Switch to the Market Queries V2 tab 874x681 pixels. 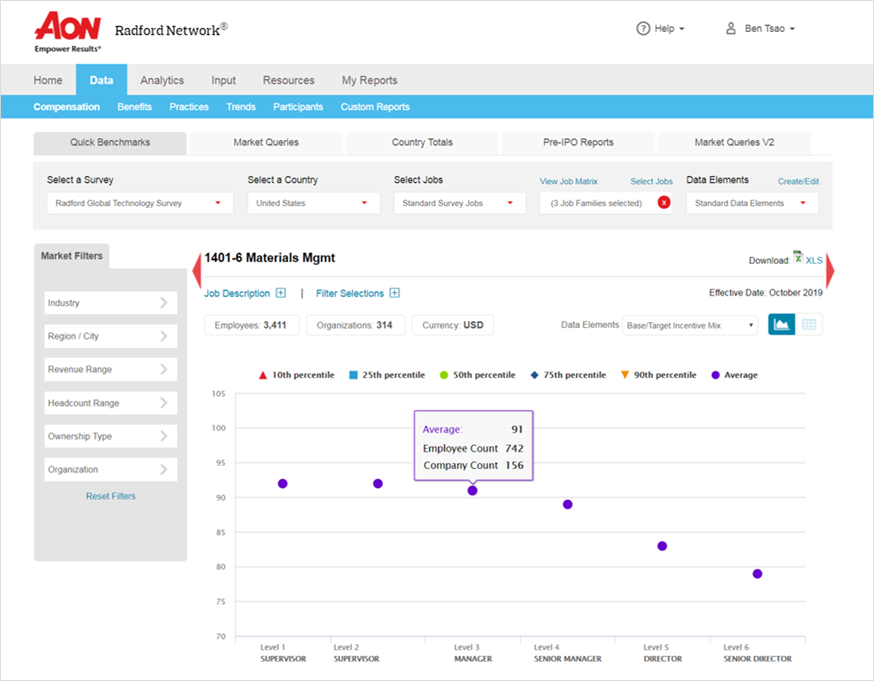(x=734, y=143)
